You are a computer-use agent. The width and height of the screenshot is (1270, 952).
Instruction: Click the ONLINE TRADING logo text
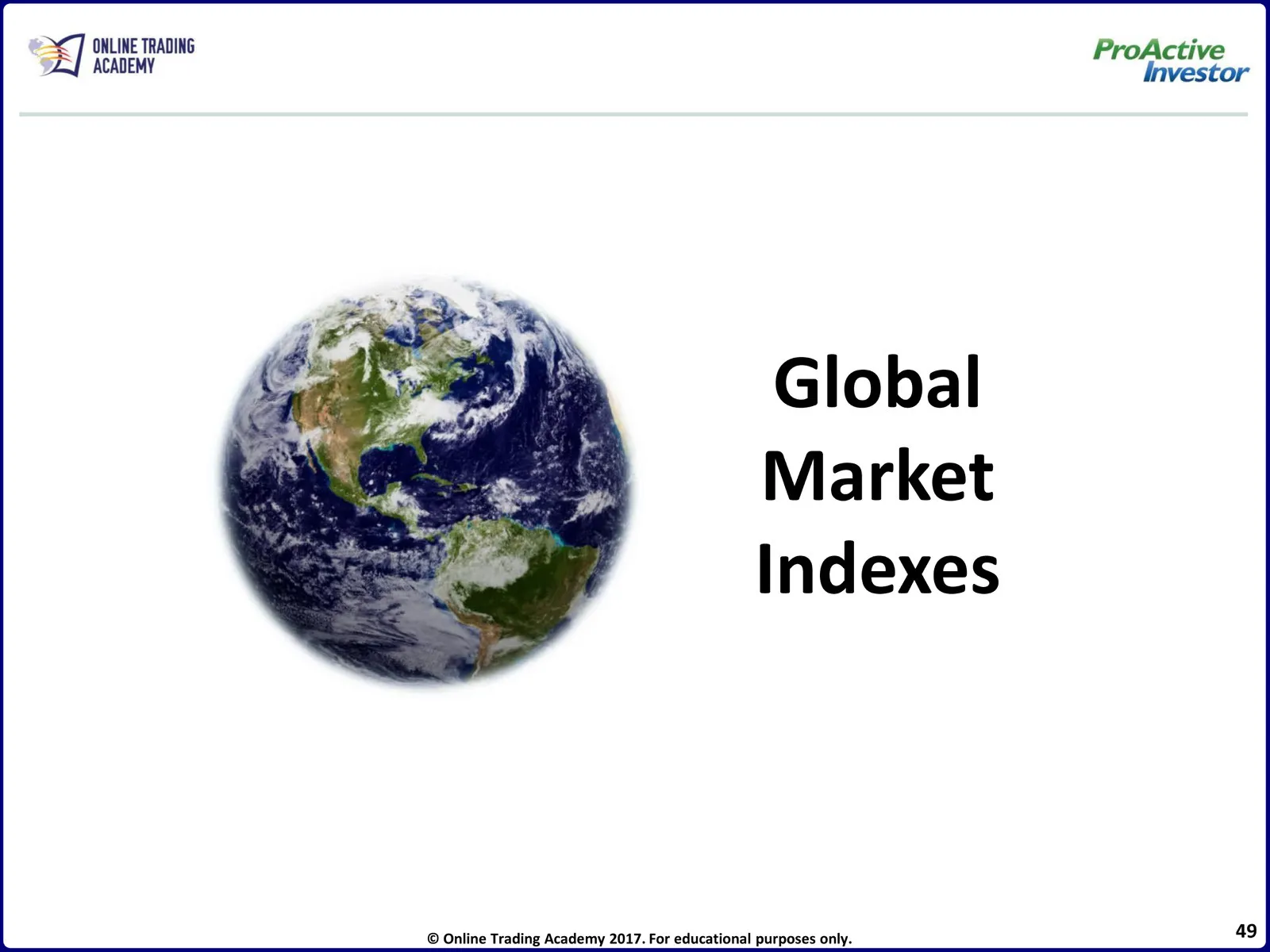pos(143,46)
